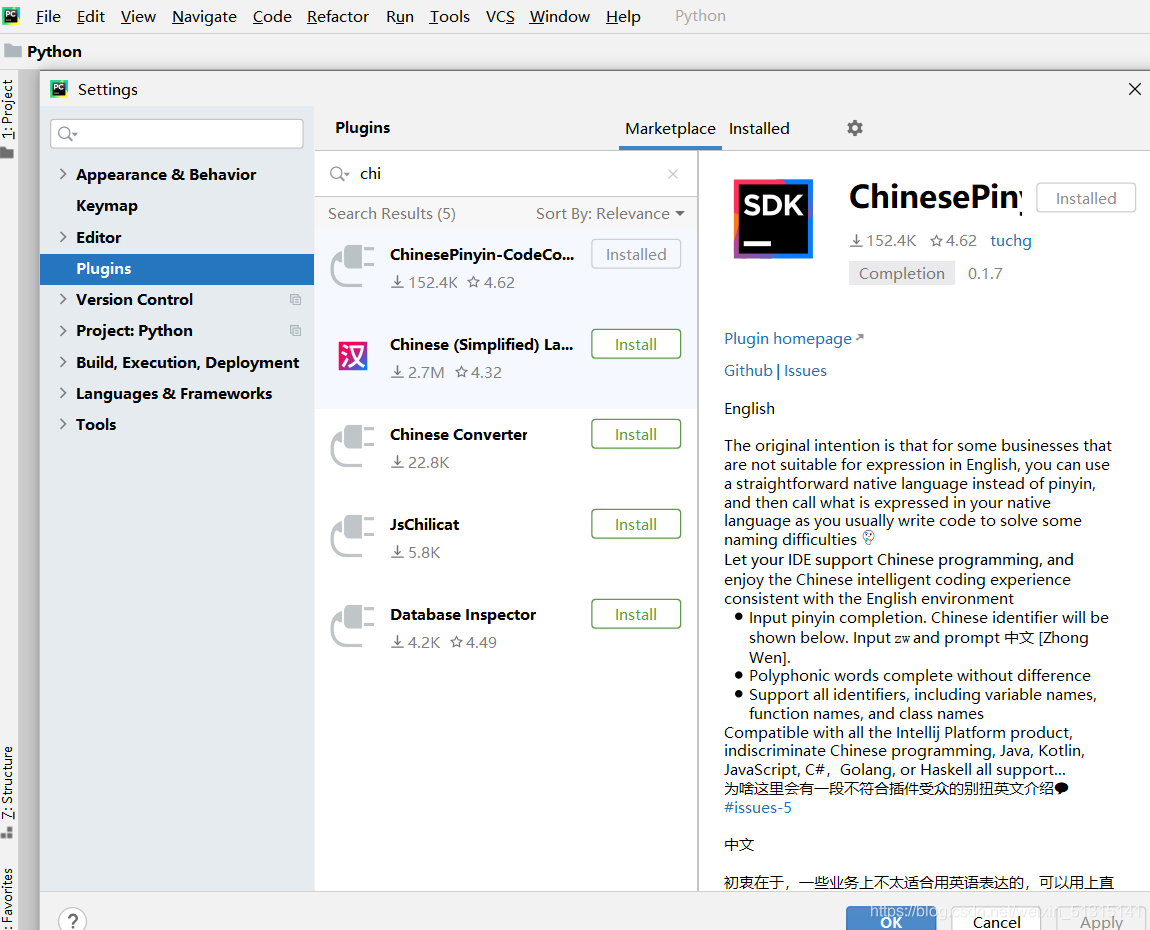1150x930 pixels.
Task: Open the Refactor menu
Action: pos(337,16)
